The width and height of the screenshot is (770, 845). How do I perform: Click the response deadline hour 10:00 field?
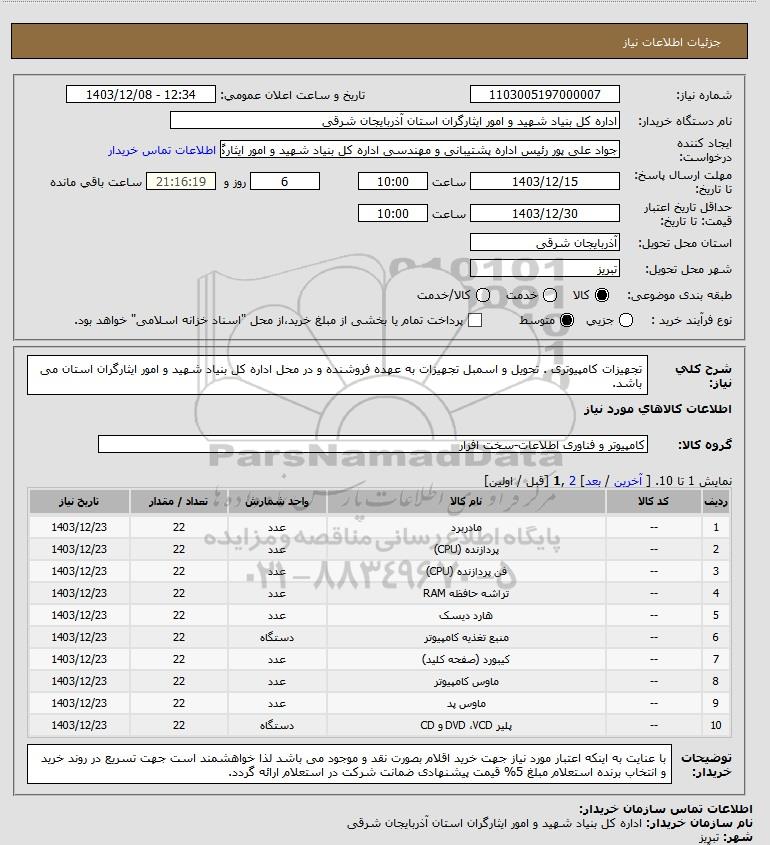pos(393,182)
